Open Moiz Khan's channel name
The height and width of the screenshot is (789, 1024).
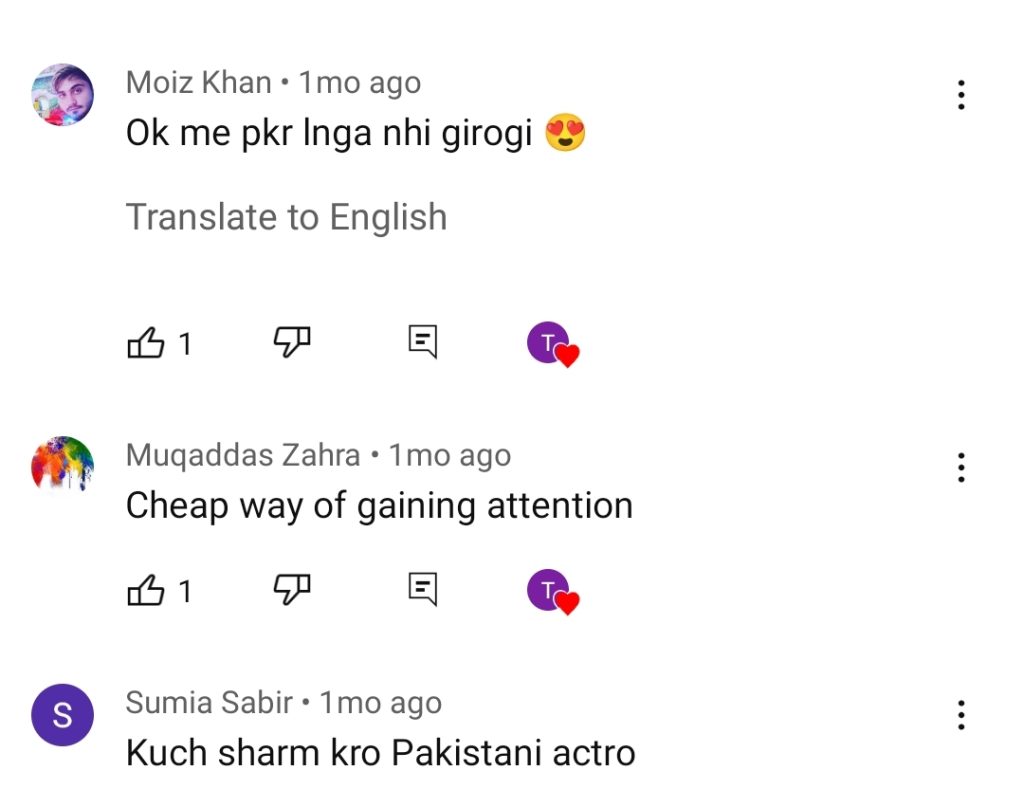point(199,83)
